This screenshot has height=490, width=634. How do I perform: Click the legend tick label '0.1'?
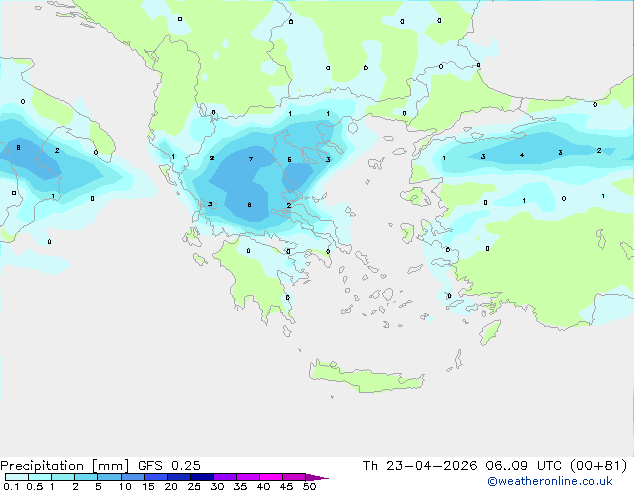point(11,486)
